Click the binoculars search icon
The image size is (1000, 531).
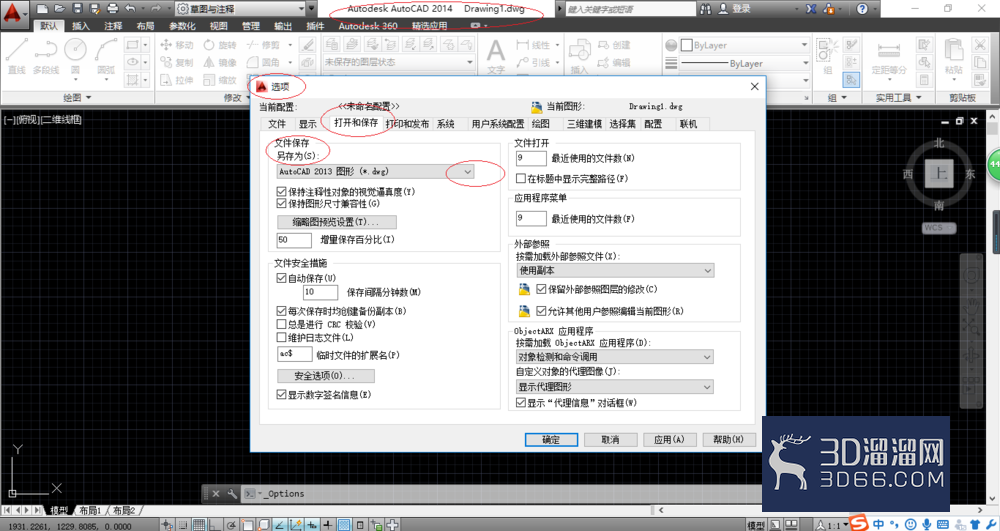coord(705,9)
